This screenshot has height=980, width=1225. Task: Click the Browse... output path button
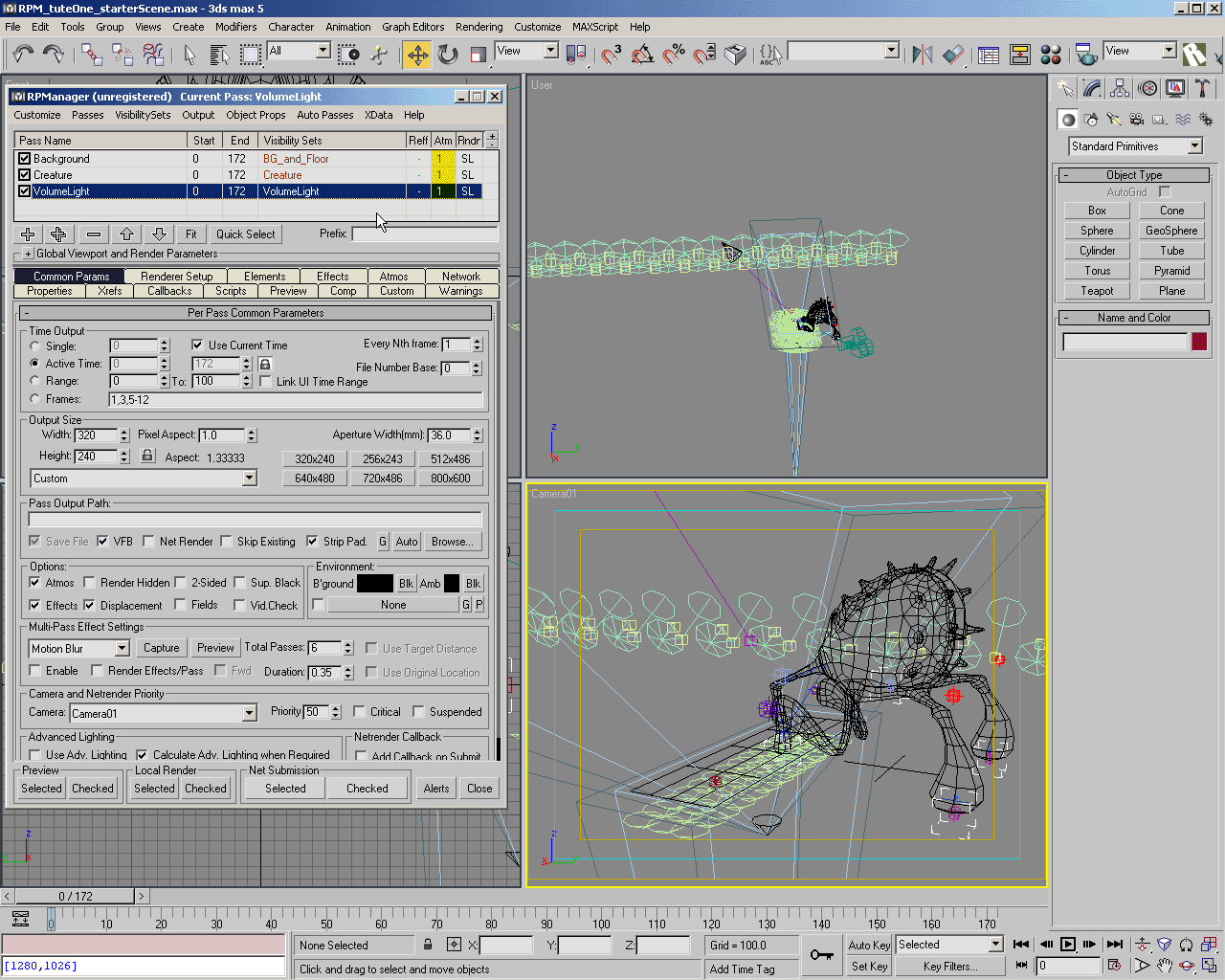[x=452, y=542]
